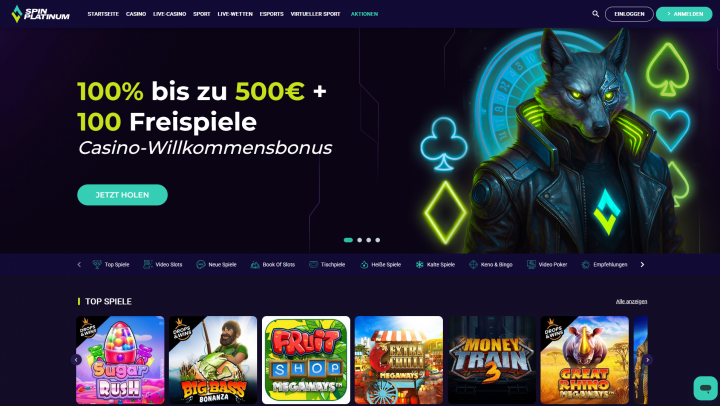This screenshot has width=720, height=406.
Task: Open the Live-Casino menu item
Action: (169, 14)
